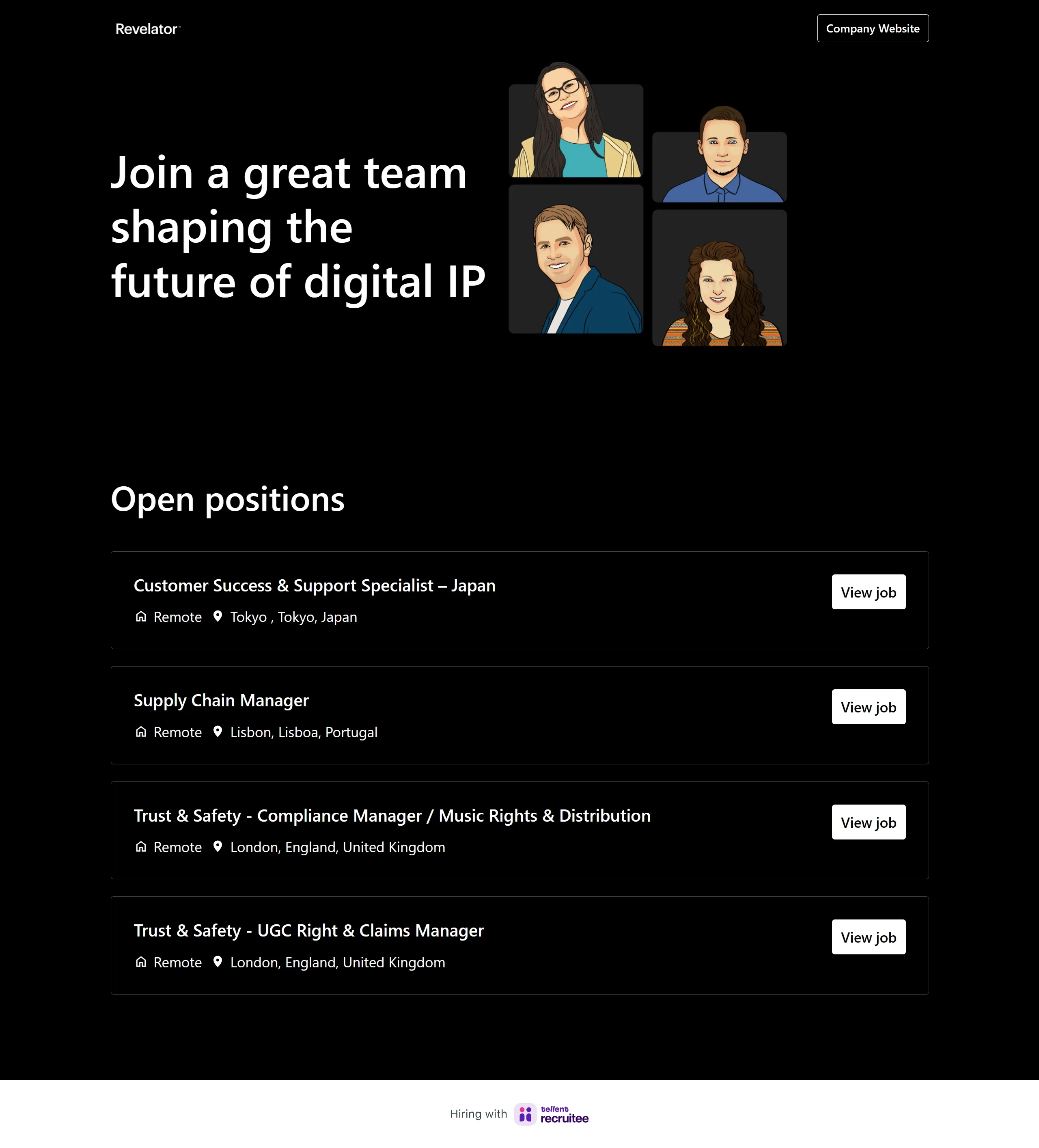Click the tellent recruitee text link
1039x1148 pixels.
pos(564,1114)
